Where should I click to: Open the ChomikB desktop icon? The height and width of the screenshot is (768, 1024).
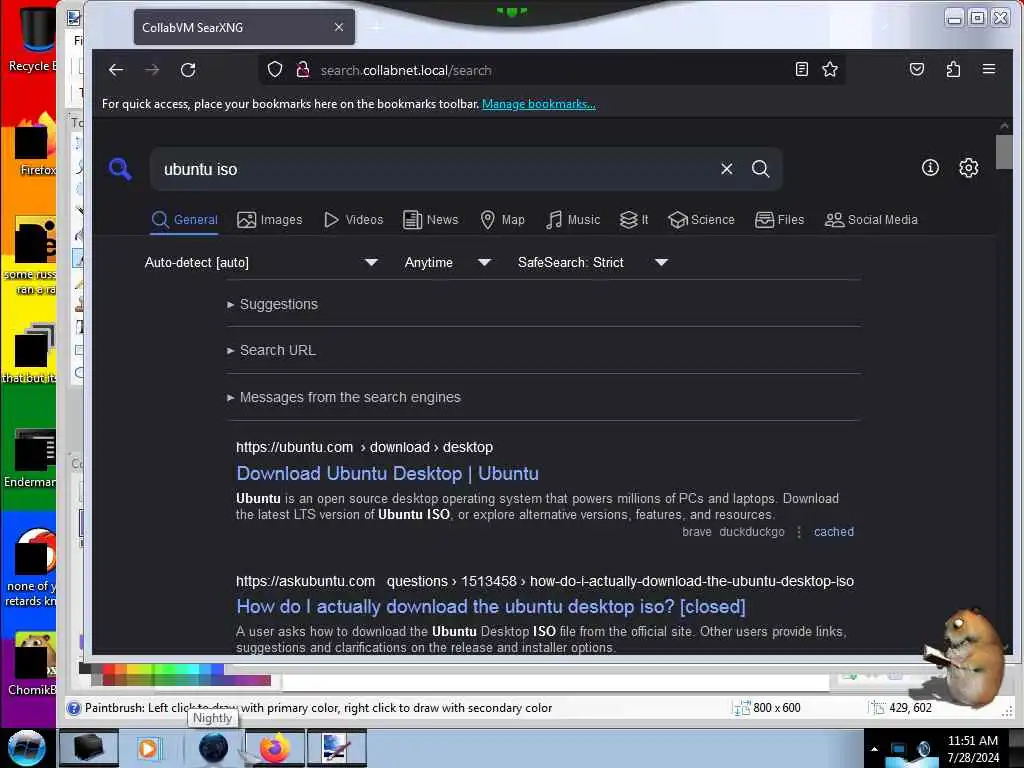pos(33,663)
